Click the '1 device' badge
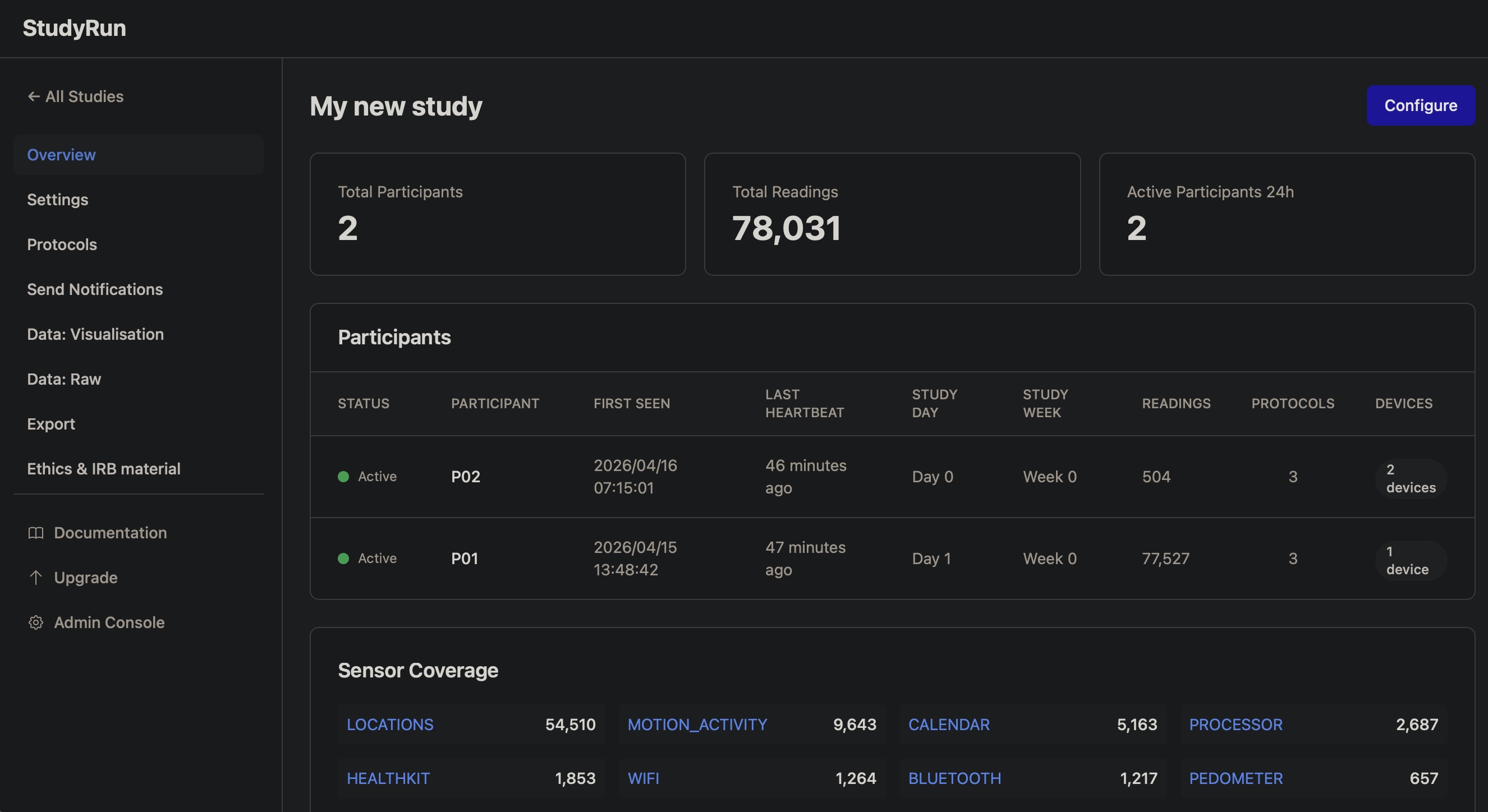The width and height of the screenshot is (1488, 812). click(1411, 560)
